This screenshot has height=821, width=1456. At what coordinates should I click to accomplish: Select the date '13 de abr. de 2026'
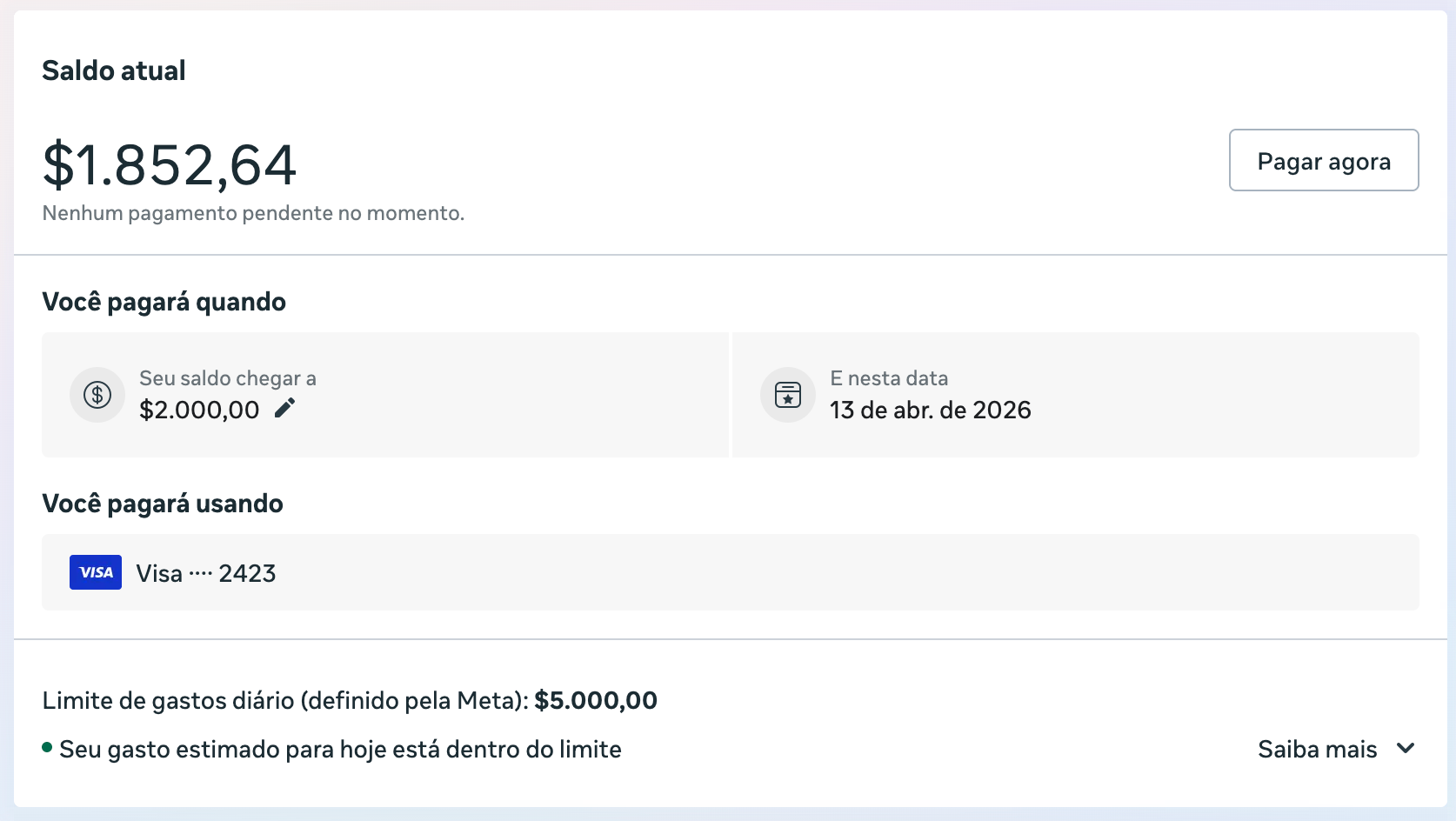(x=930, y=409)
